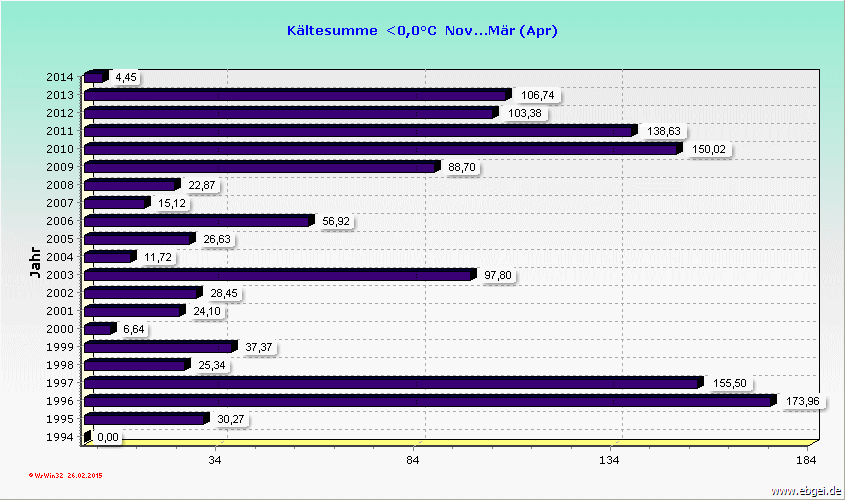
Task: Select the 2014 bar value 4,45
Action: pos(126,77)
